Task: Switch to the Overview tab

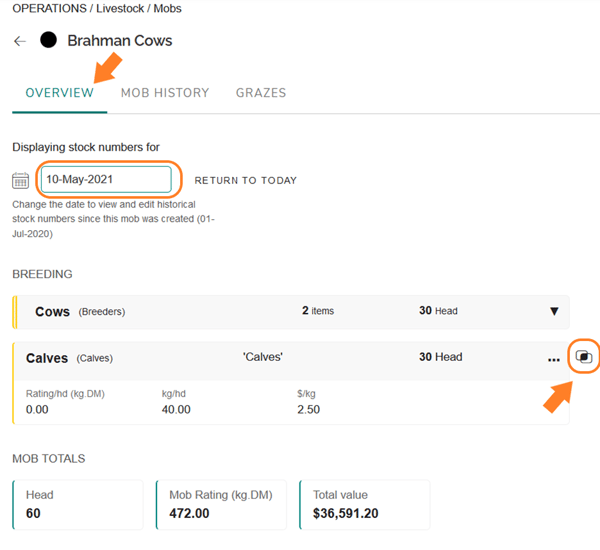Action: pyautogui.click(x=60, y=93)
